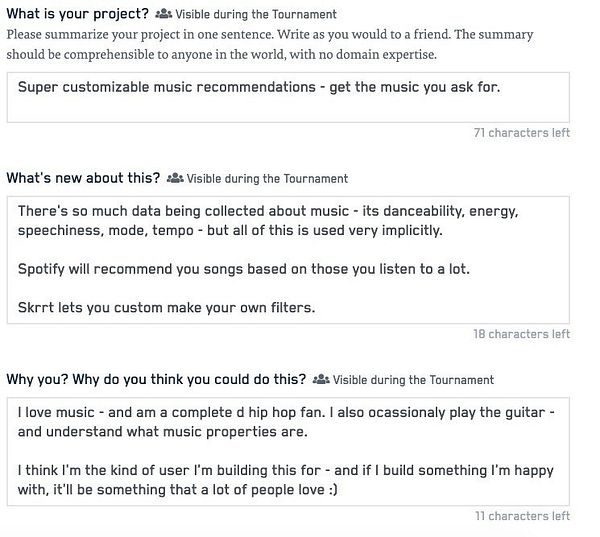Click the people icon beside "What is your project?"
The image size is (600, 537).
164,15
